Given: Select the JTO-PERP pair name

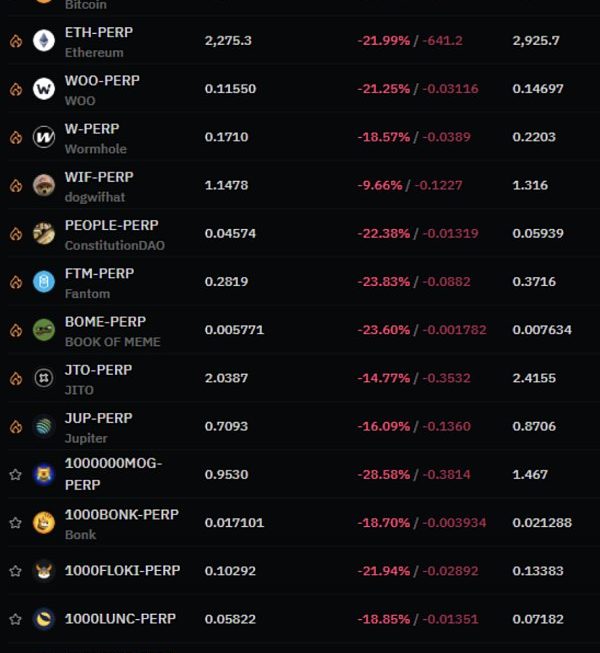Looking at the screenshot, I should click(x=99, y=370).
